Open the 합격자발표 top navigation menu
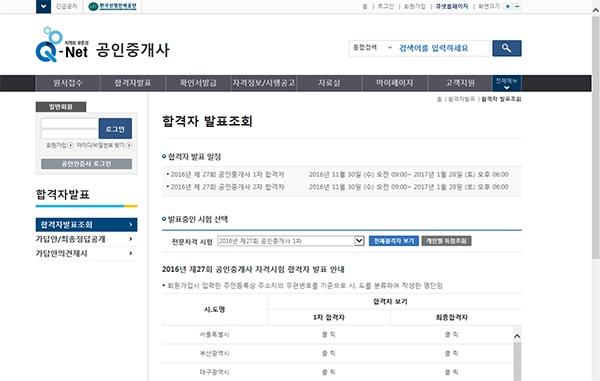The height and width of the screenshot is (381, 600). point(133,83)
